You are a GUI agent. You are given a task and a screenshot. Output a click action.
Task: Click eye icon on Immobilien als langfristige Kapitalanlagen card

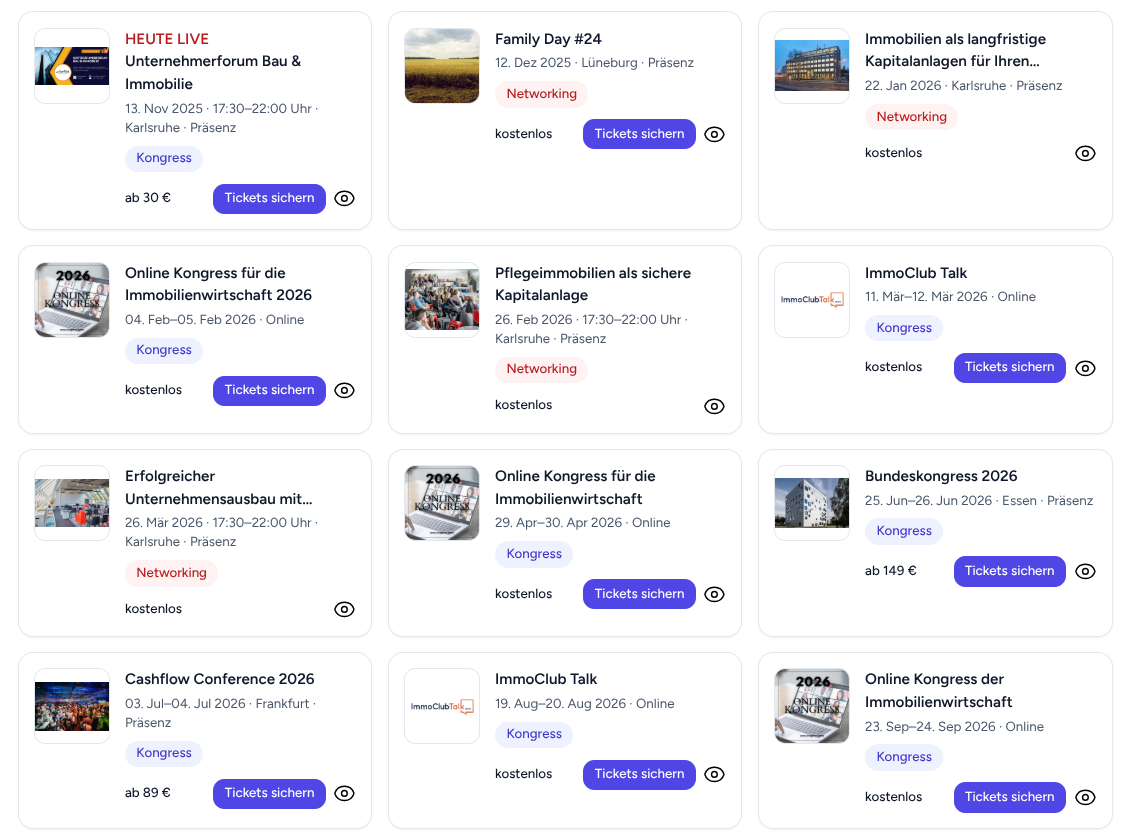1085,153
